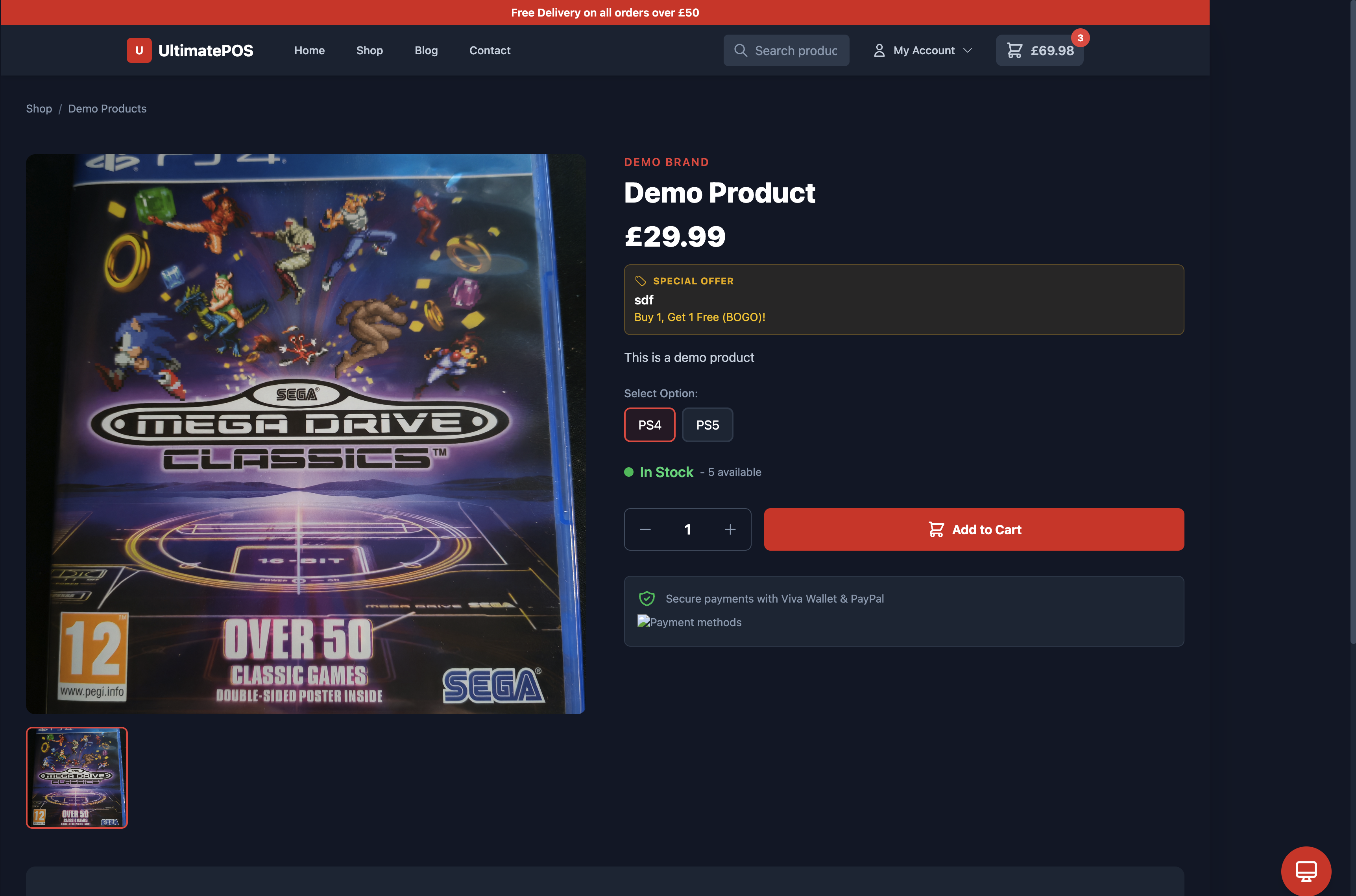1356x896 pixels.
Task: Open the Demo Products breadcrumb
Action: click(107, 109)
